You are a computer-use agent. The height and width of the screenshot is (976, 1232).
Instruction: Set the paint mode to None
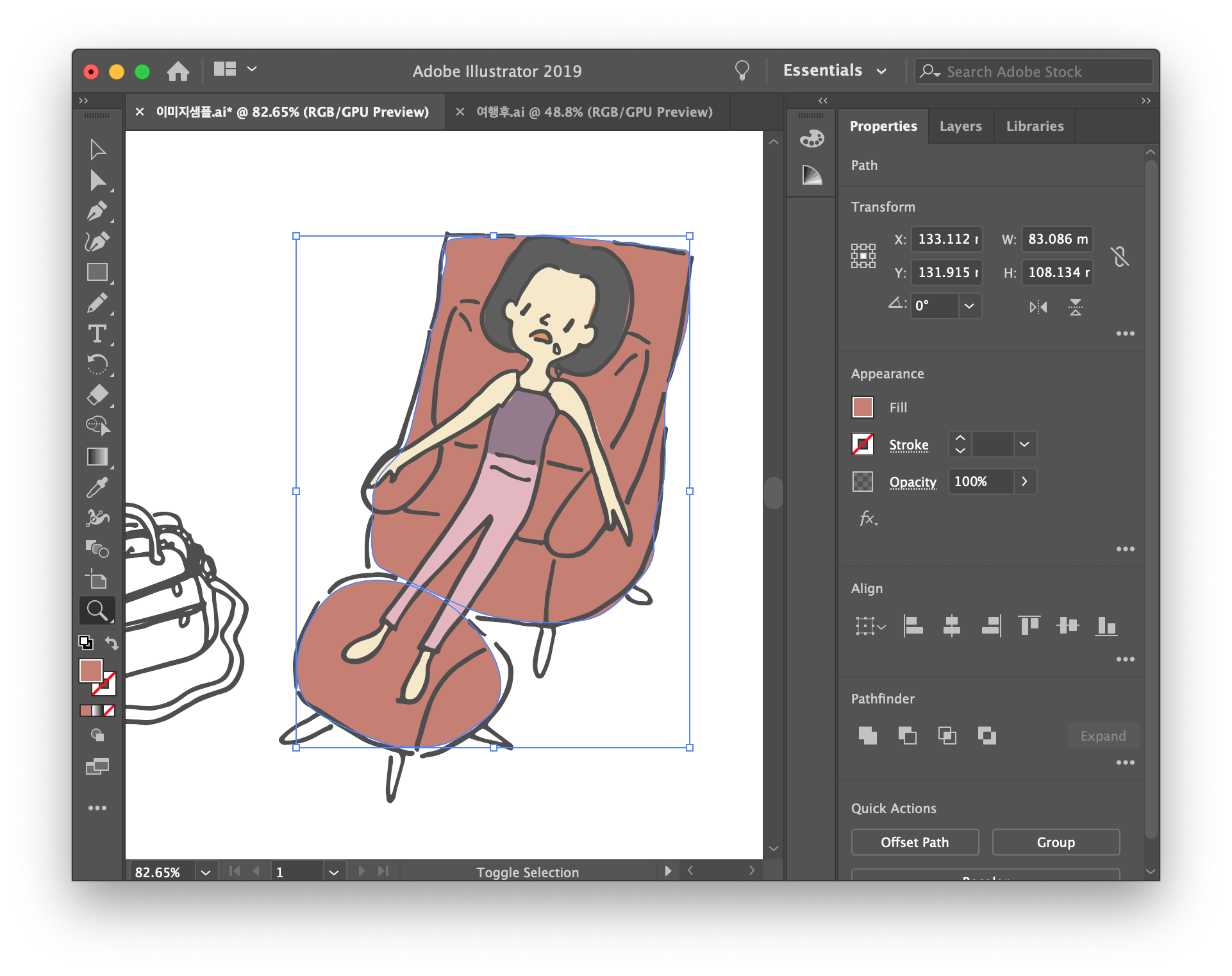click(x=110, y=711)
